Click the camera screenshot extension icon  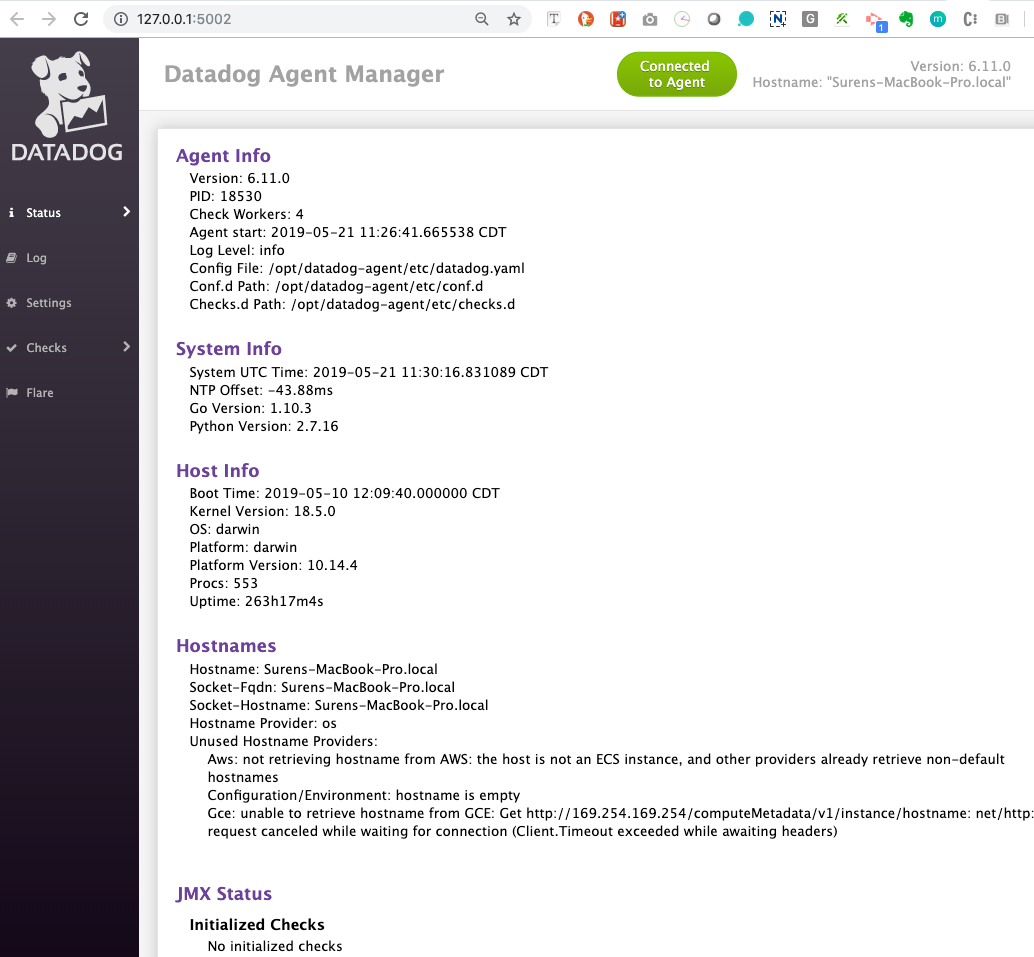pyautogui.click(x=650, y=20)
